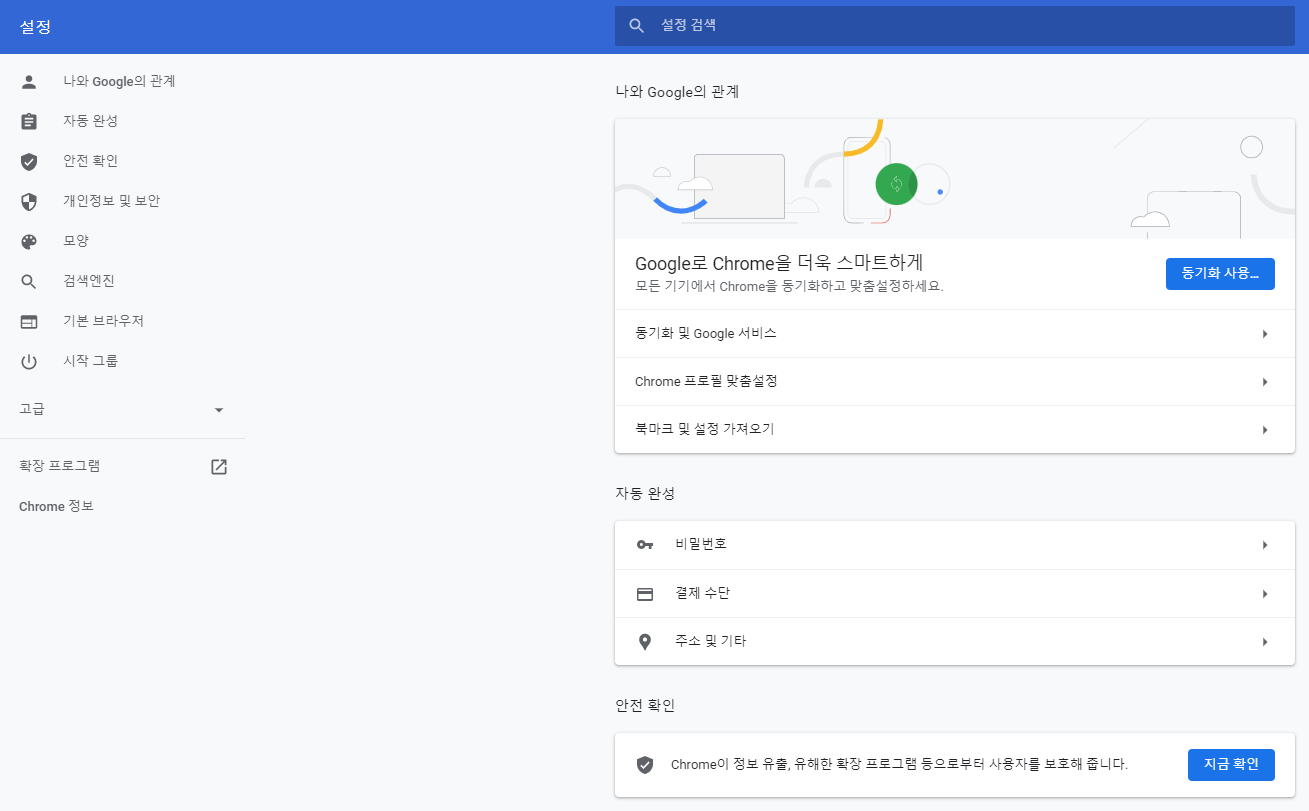The width and height of the screenshot is (1309, 811).
Task: Click the 비밀번호 text
Action: tap(701, 544)
